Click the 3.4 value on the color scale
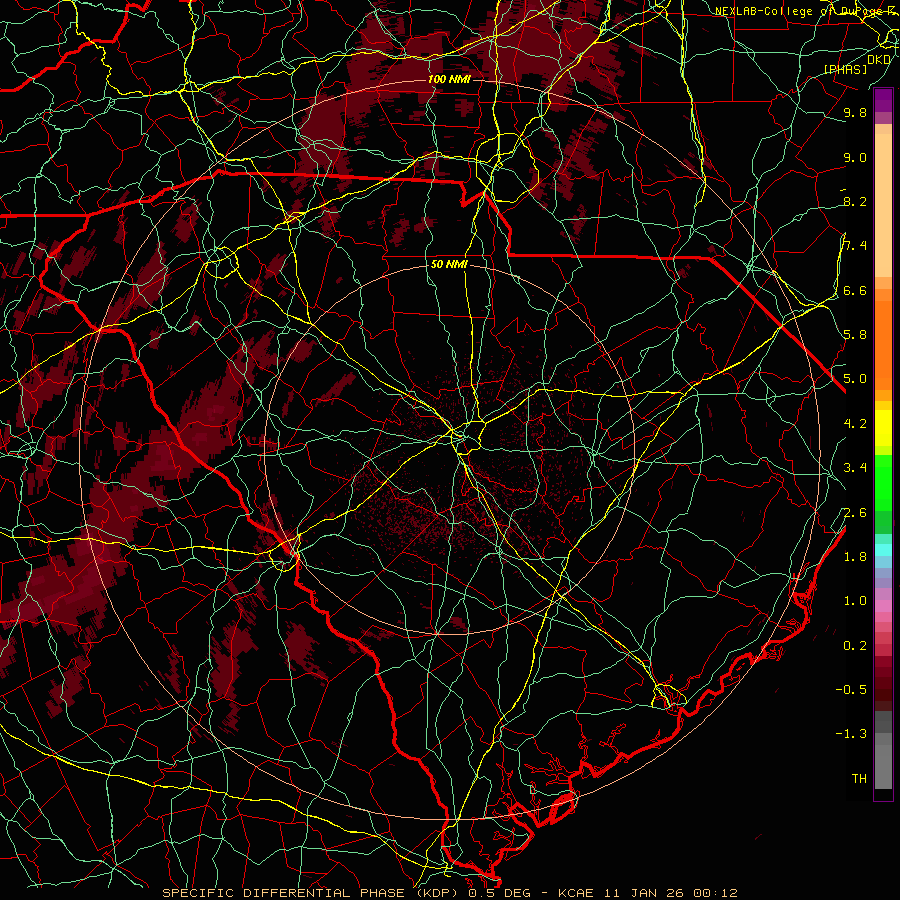This screenshot has width=900, height=900. [x=855, y=468]
